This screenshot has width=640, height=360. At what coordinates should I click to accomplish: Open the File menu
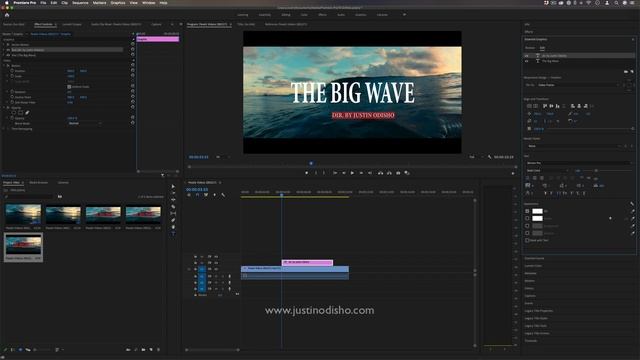point(43,3)
